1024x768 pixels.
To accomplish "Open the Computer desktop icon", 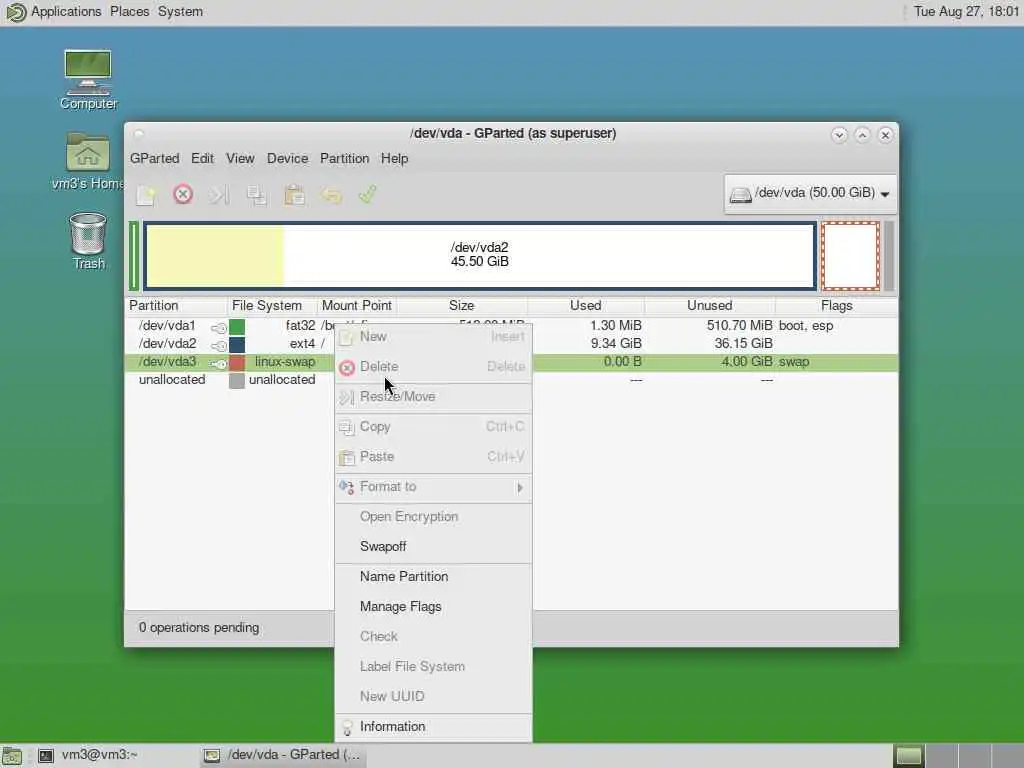I will point(88,80).
